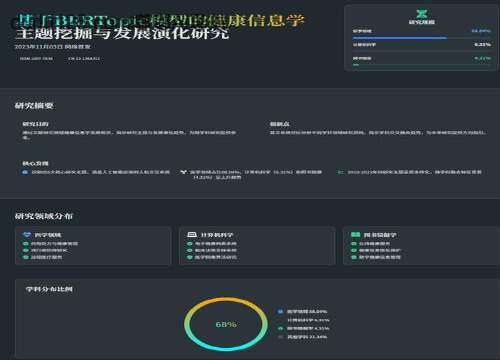
Task: Click the laptop icon beside 计算机科学
Action: (x=192, y=235)
